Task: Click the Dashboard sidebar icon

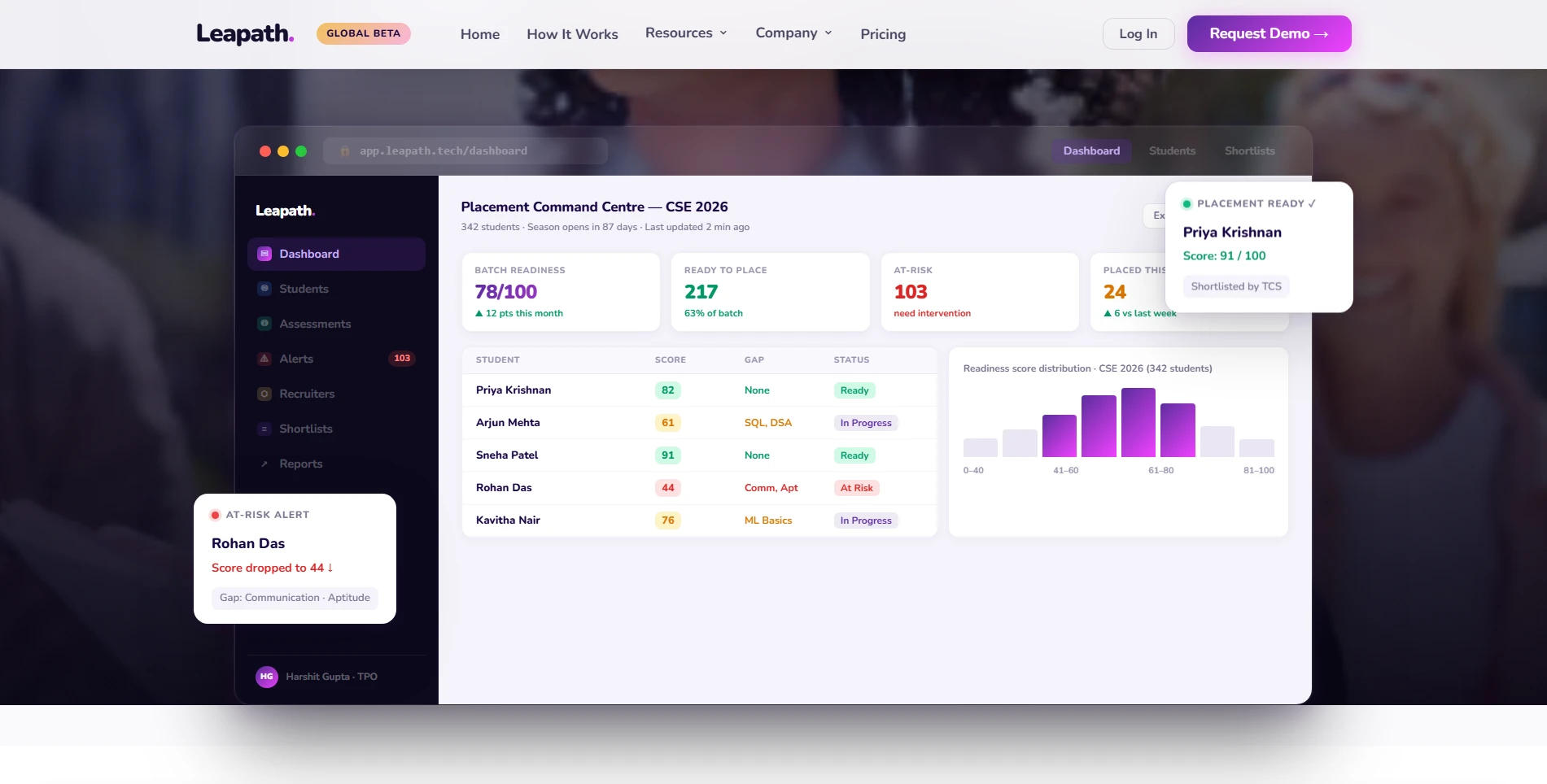Action: pyautogui.click(x=264, y=254)
